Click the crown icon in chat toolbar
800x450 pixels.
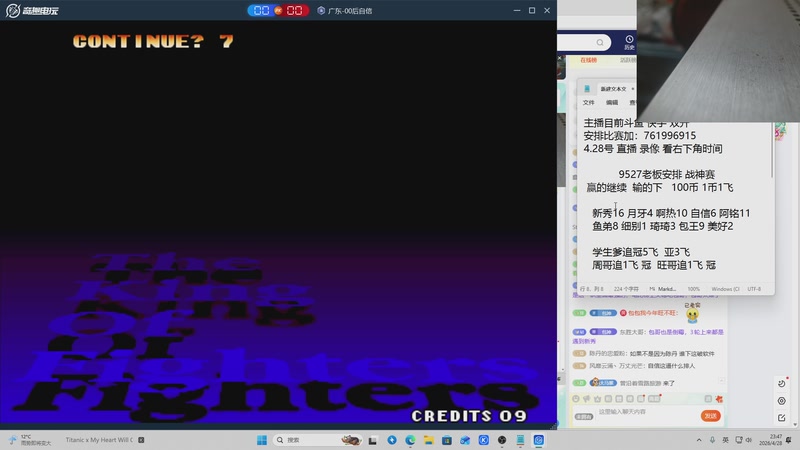[597, 399]
